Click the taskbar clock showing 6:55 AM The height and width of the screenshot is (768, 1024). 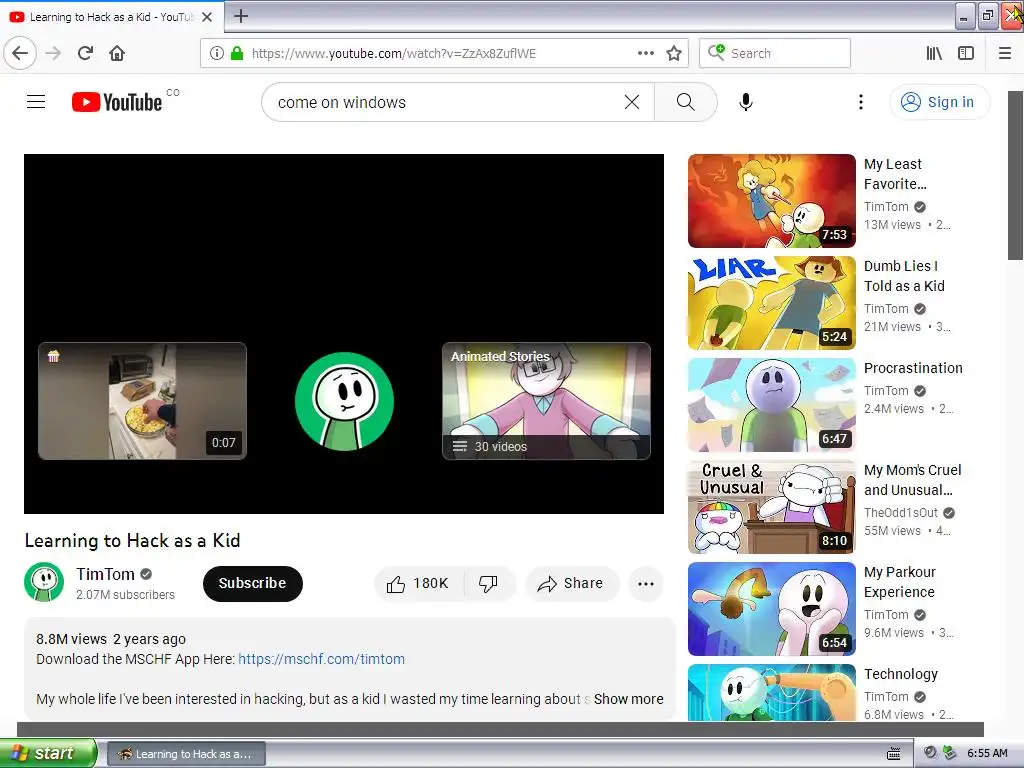pos(987,753)
